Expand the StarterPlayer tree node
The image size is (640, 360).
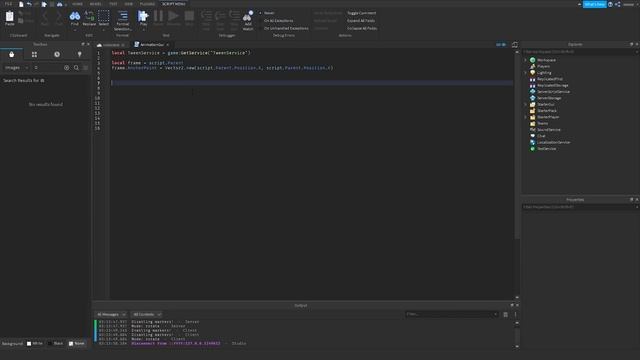click(x=526, y=117)
